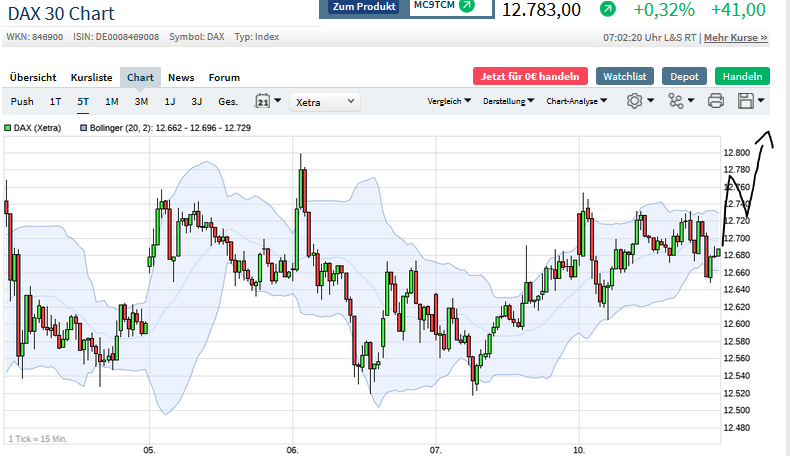Viewport: 790px width, 456px height.
Task: Click the ISIN: DE0008469008 text
Action: coord(116,37)
